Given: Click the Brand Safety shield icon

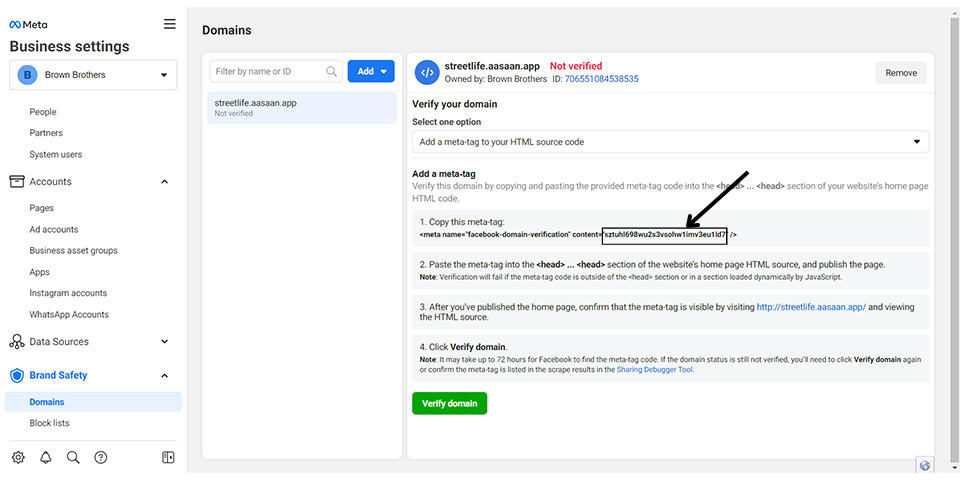Looking at the screenshot, I should point(17,375).
